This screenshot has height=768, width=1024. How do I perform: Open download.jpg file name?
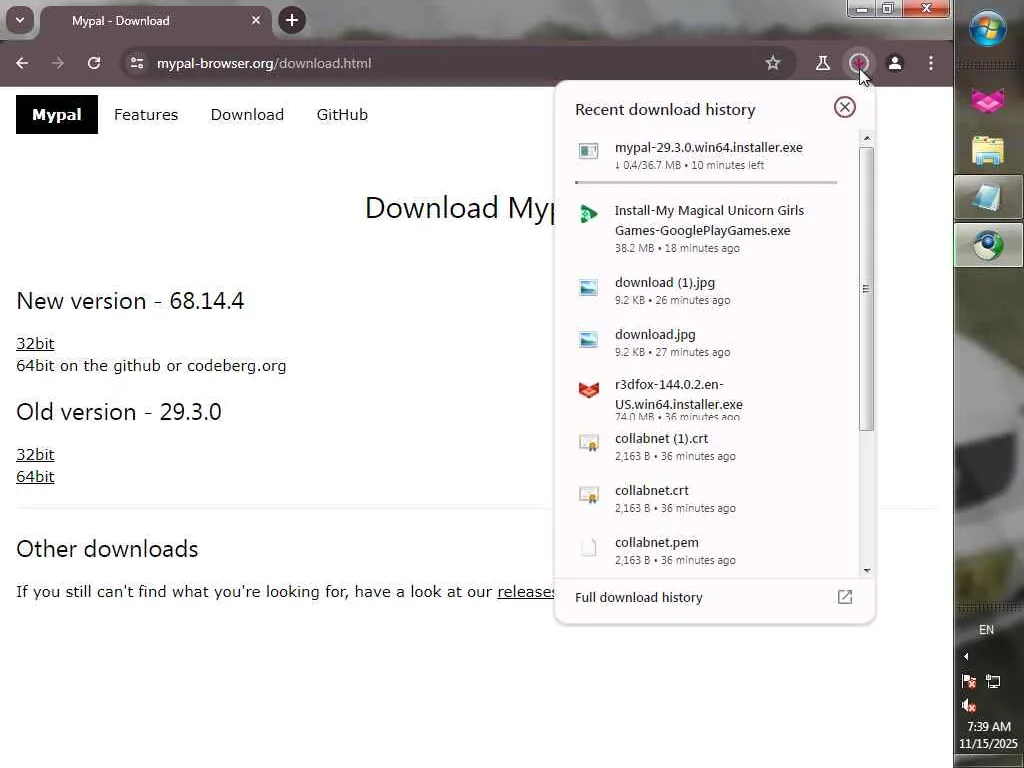[655, 334]
